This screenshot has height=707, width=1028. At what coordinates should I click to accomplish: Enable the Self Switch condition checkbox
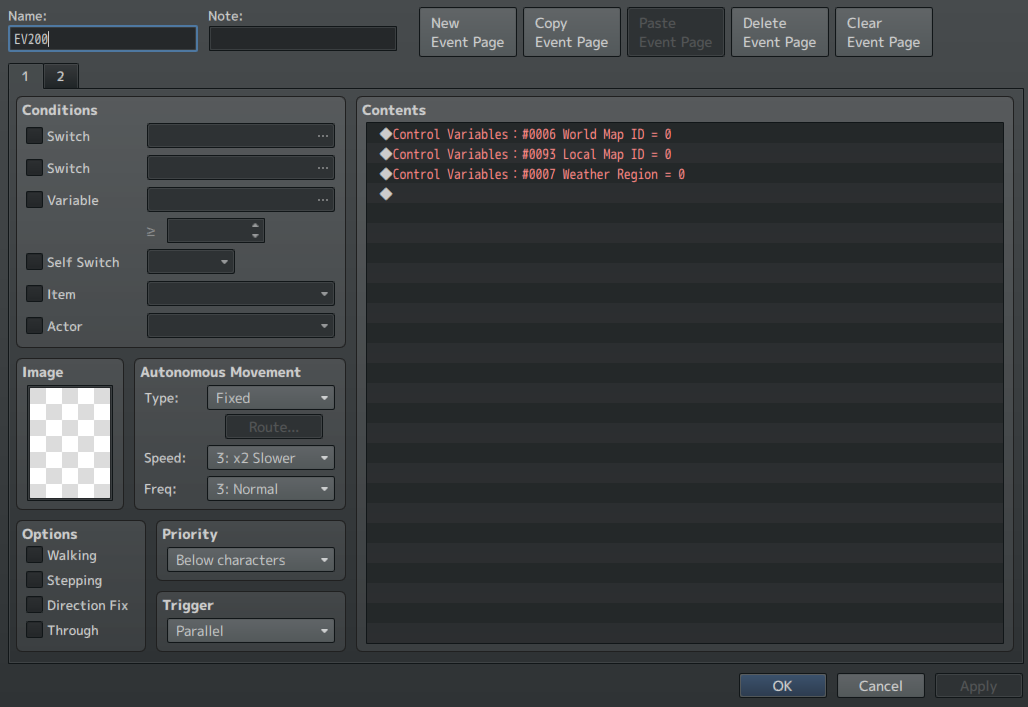coord(35,262)
